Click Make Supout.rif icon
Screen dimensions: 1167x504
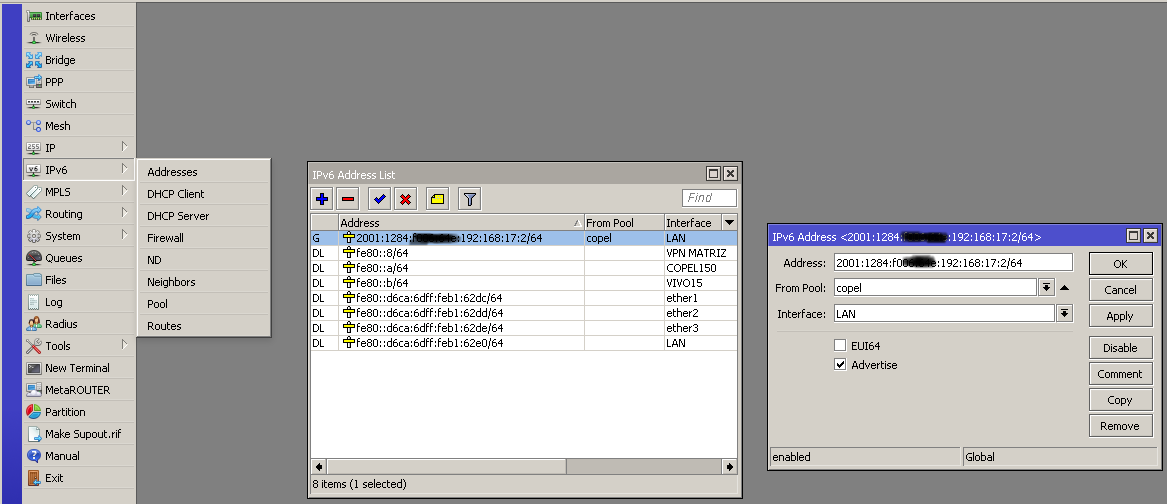(33, 434)
